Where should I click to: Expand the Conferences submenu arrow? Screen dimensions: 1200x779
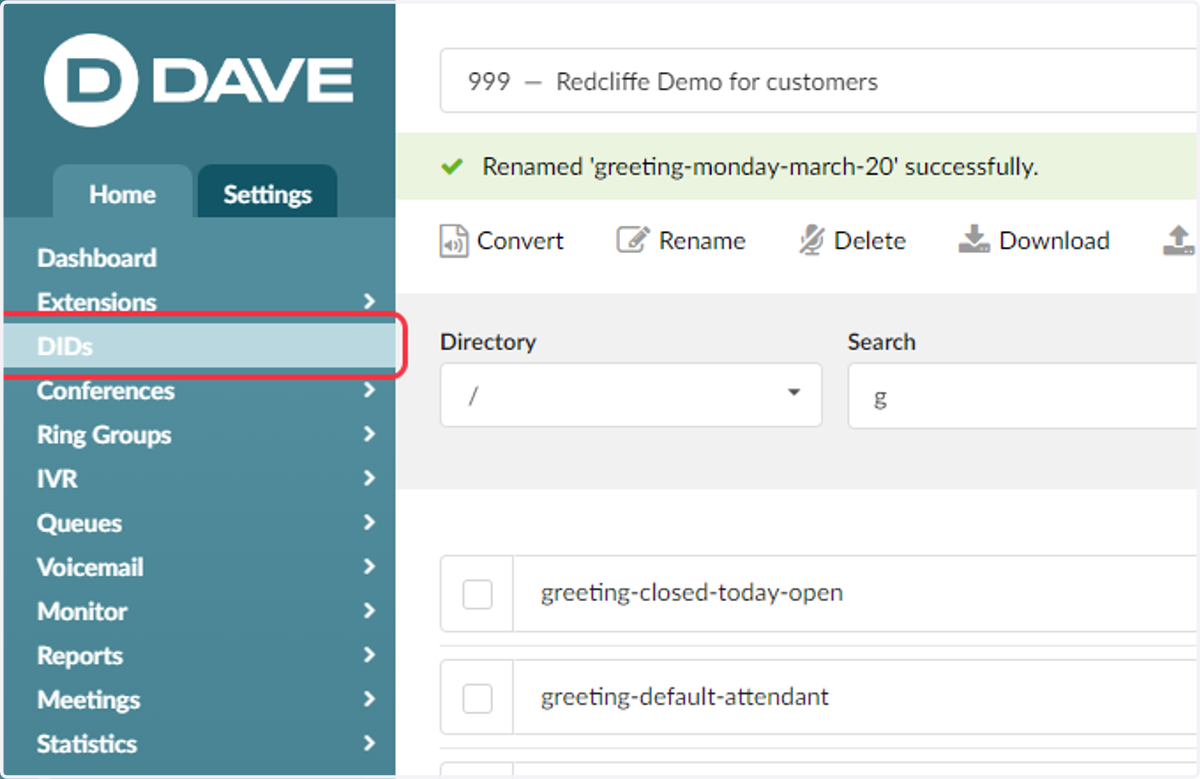click(369, 390)
